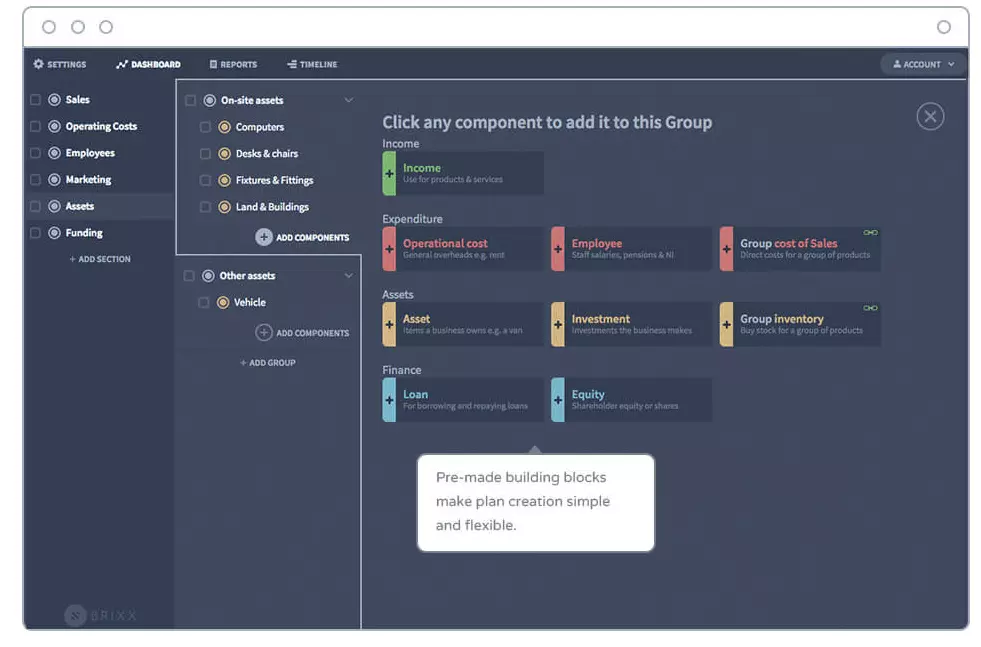Toggle the Vehicle component checkbox
Image resolution: width=981 pixels, height=647 pixels.
204,302
